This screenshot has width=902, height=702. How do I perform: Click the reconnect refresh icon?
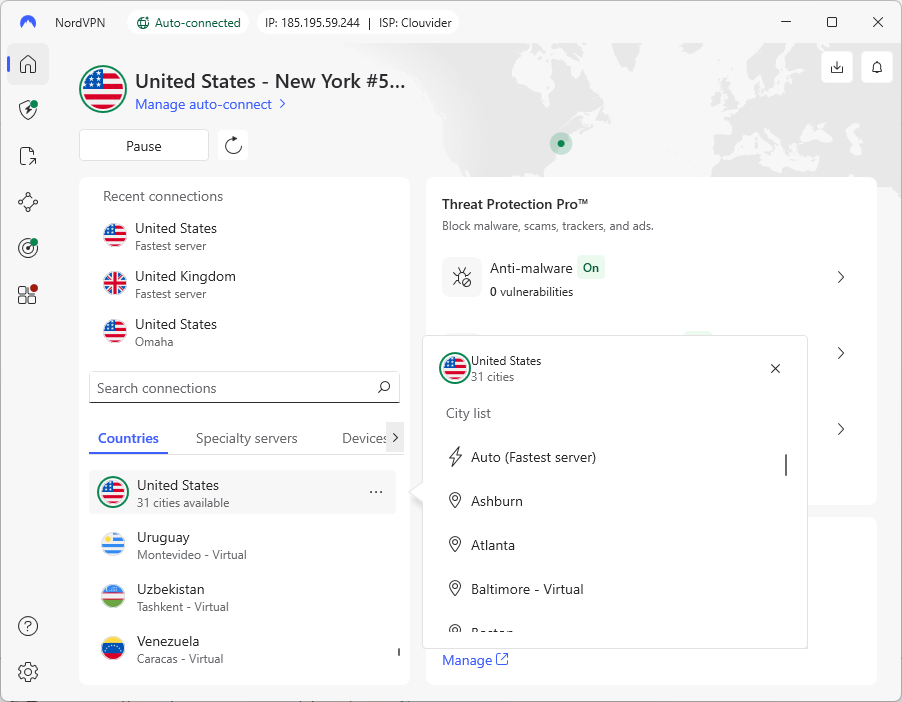[233, 145]
